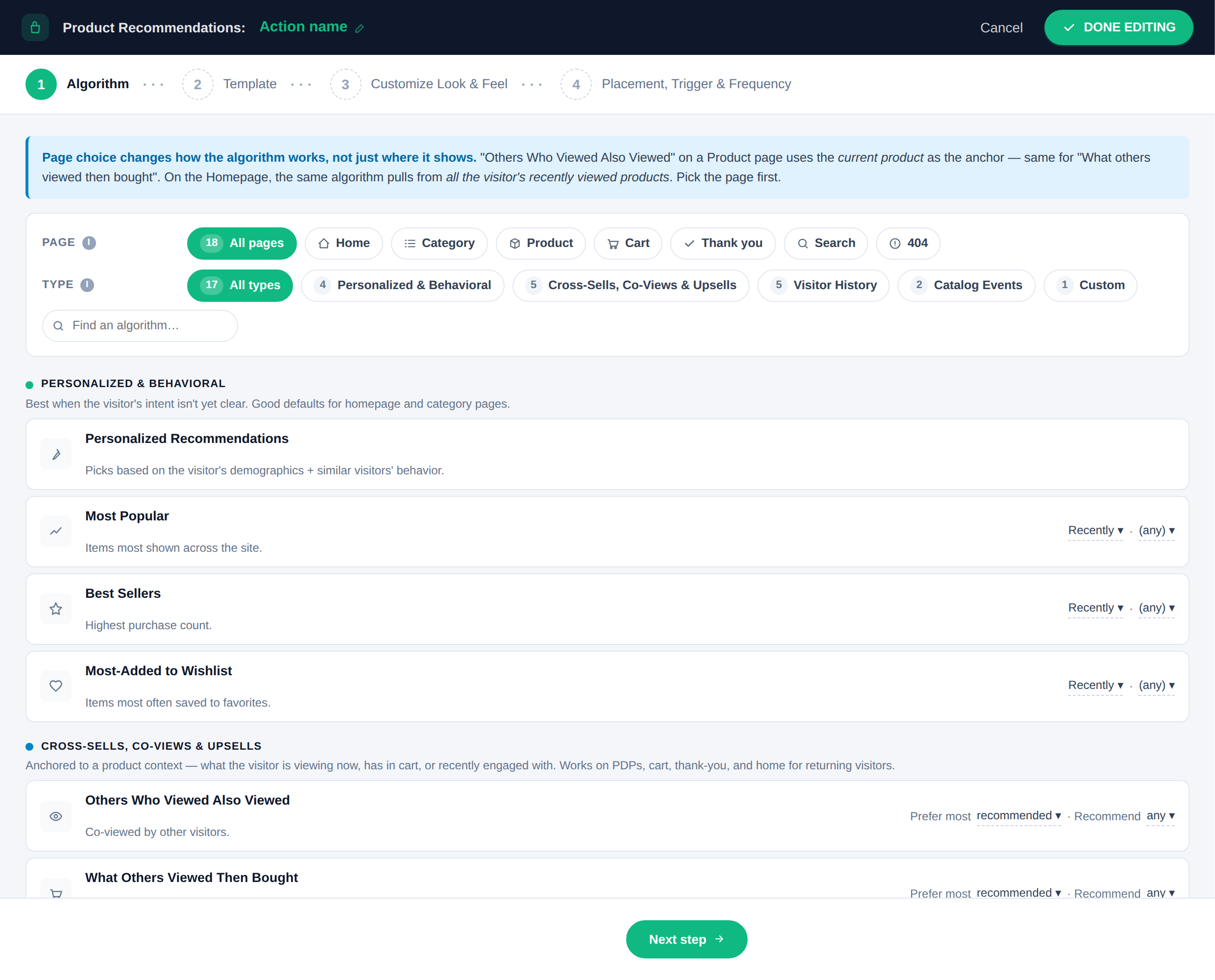Screen dimensions: 1215x980
Task: Filter by Cart page chip
Action: [628, 244]
